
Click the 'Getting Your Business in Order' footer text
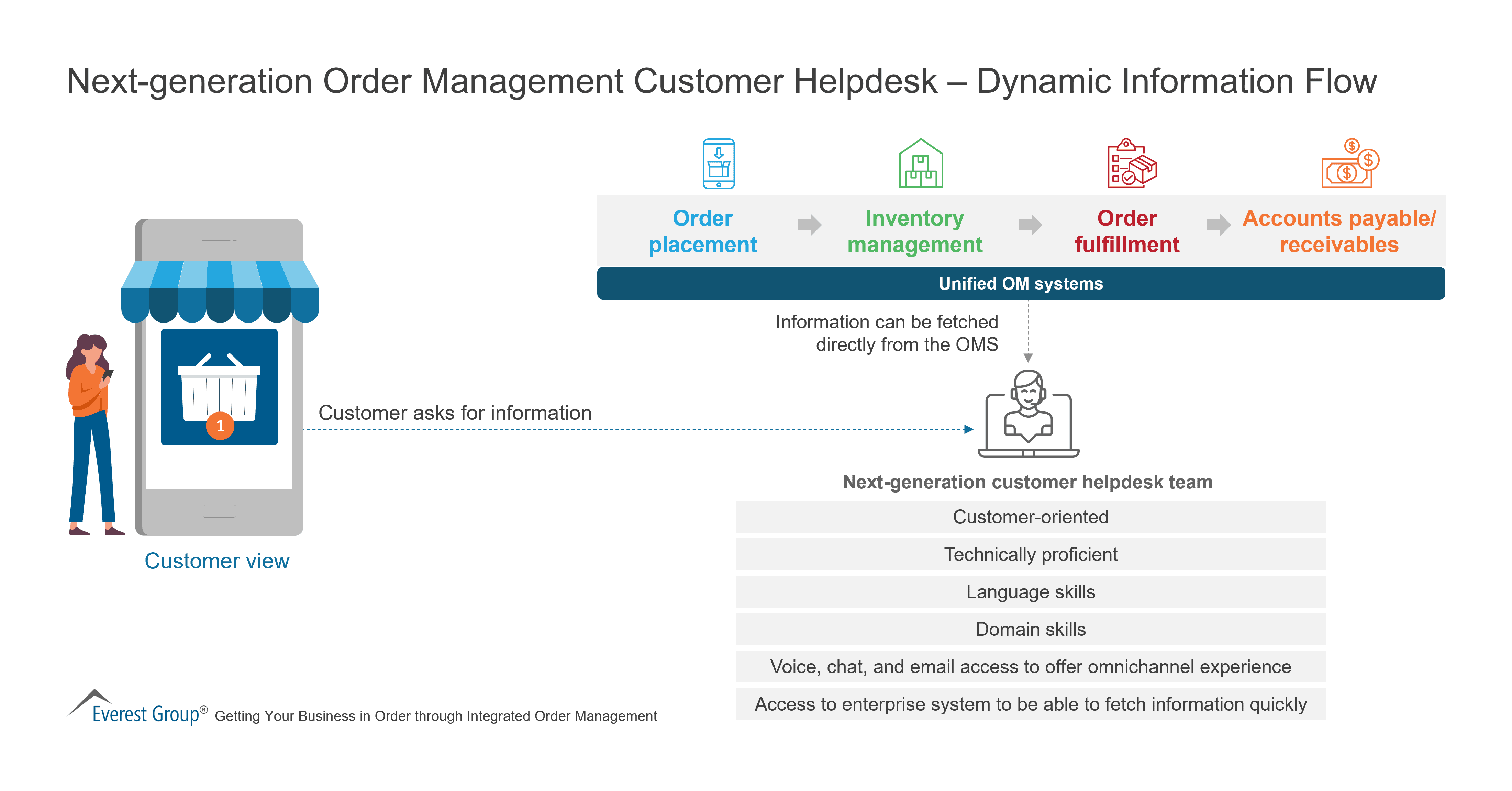(435, 716)
